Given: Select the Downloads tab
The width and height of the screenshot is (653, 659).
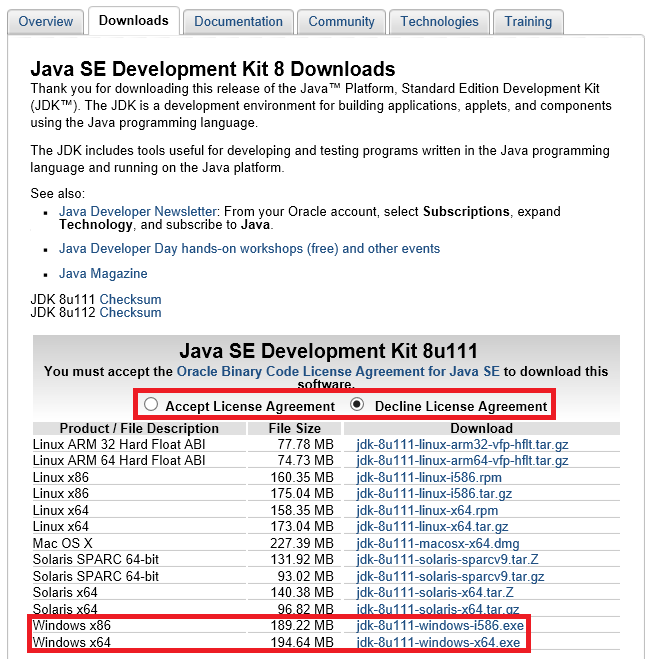Looking at the screenshot, I should click(134, 20).
